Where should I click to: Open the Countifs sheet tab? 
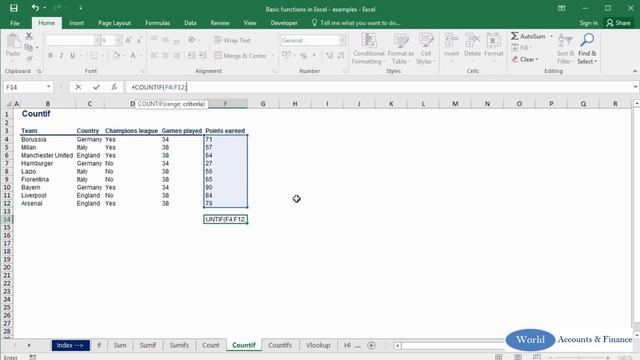(x=280, y=345)
